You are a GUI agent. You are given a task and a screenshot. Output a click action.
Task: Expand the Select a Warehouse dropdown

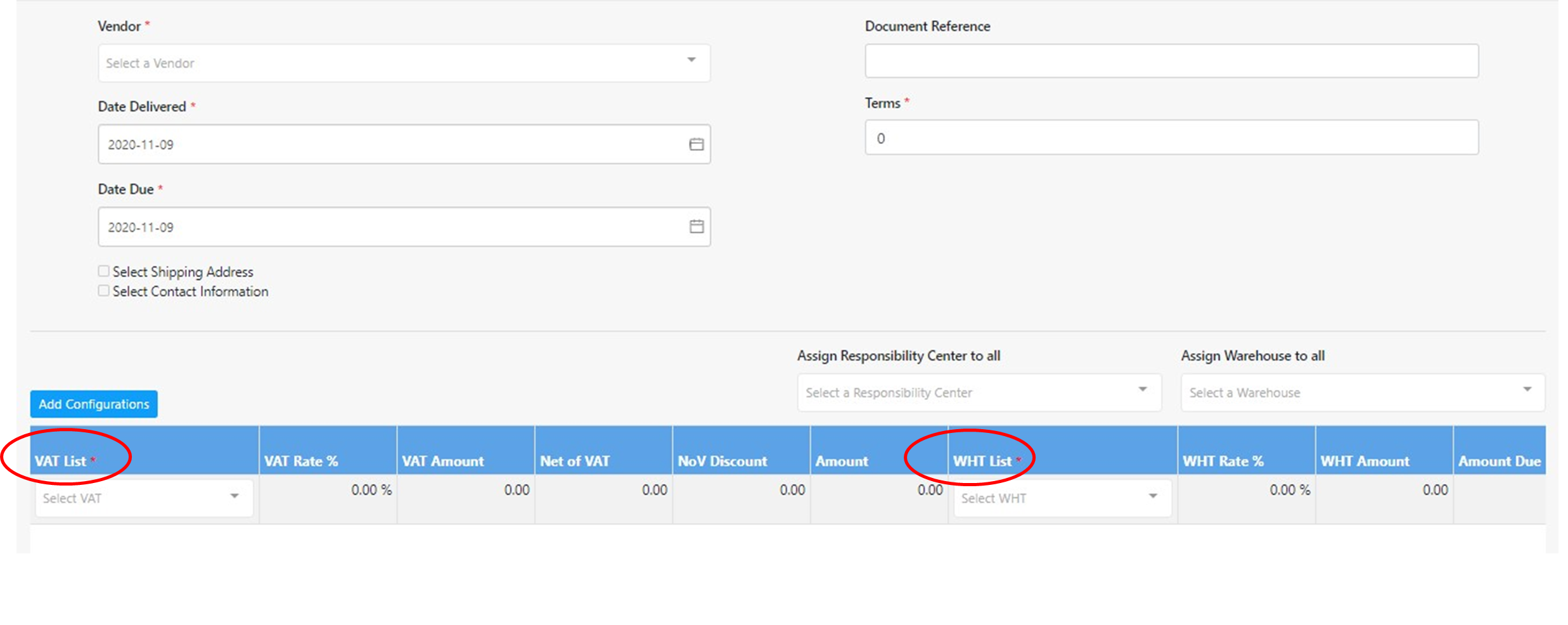(1362, 392)
